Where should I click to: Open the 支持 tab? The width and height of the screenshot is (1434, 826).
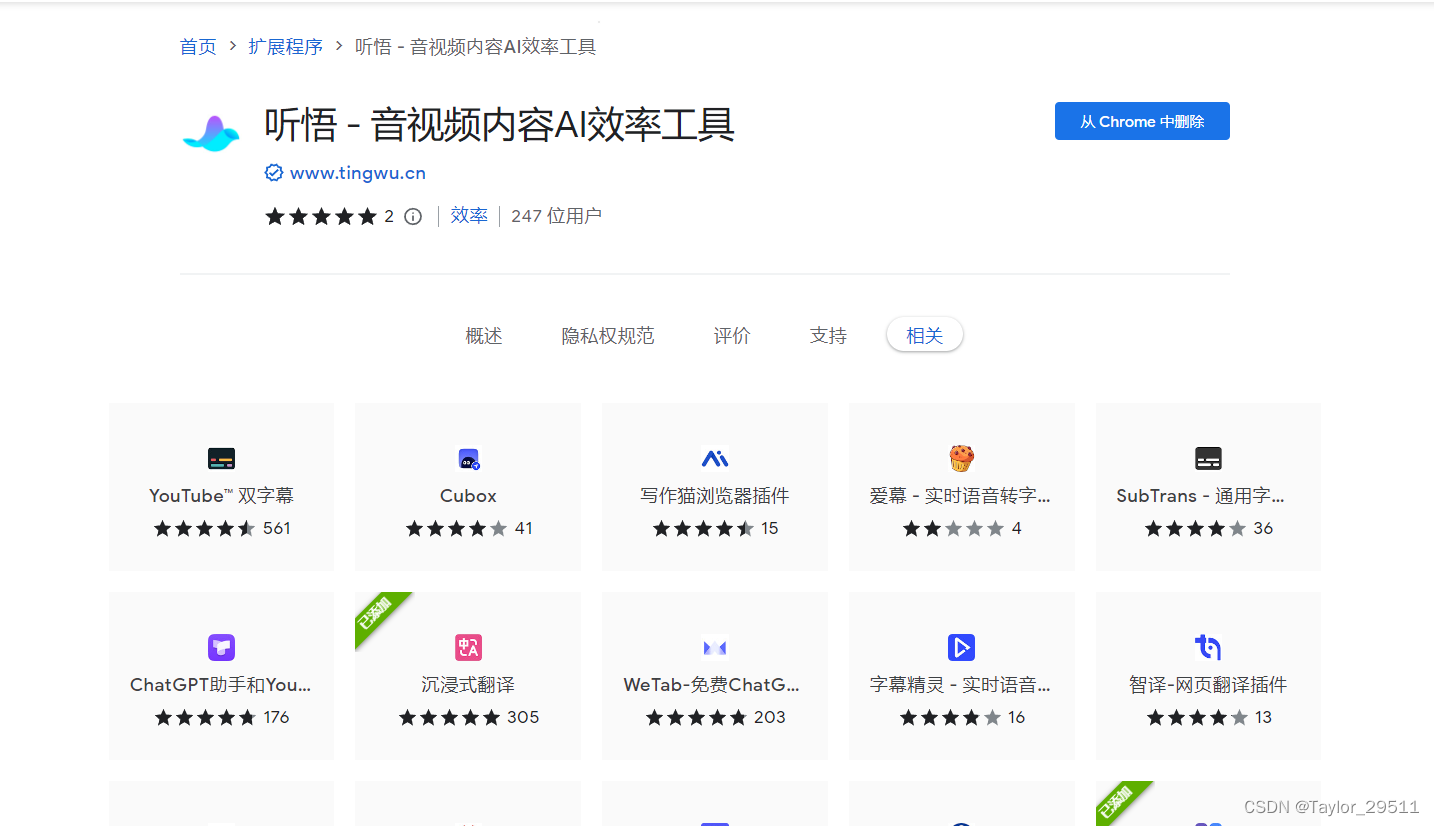(828, 336)
